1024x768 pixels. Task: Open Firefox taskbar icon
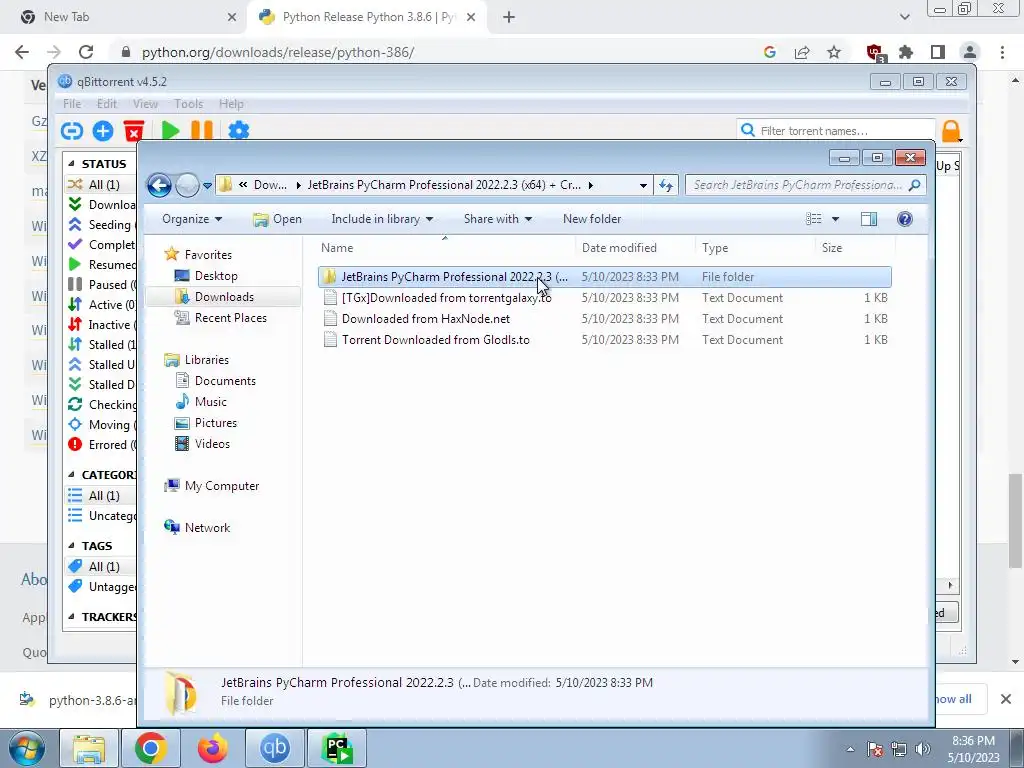[x=212, y=748]
